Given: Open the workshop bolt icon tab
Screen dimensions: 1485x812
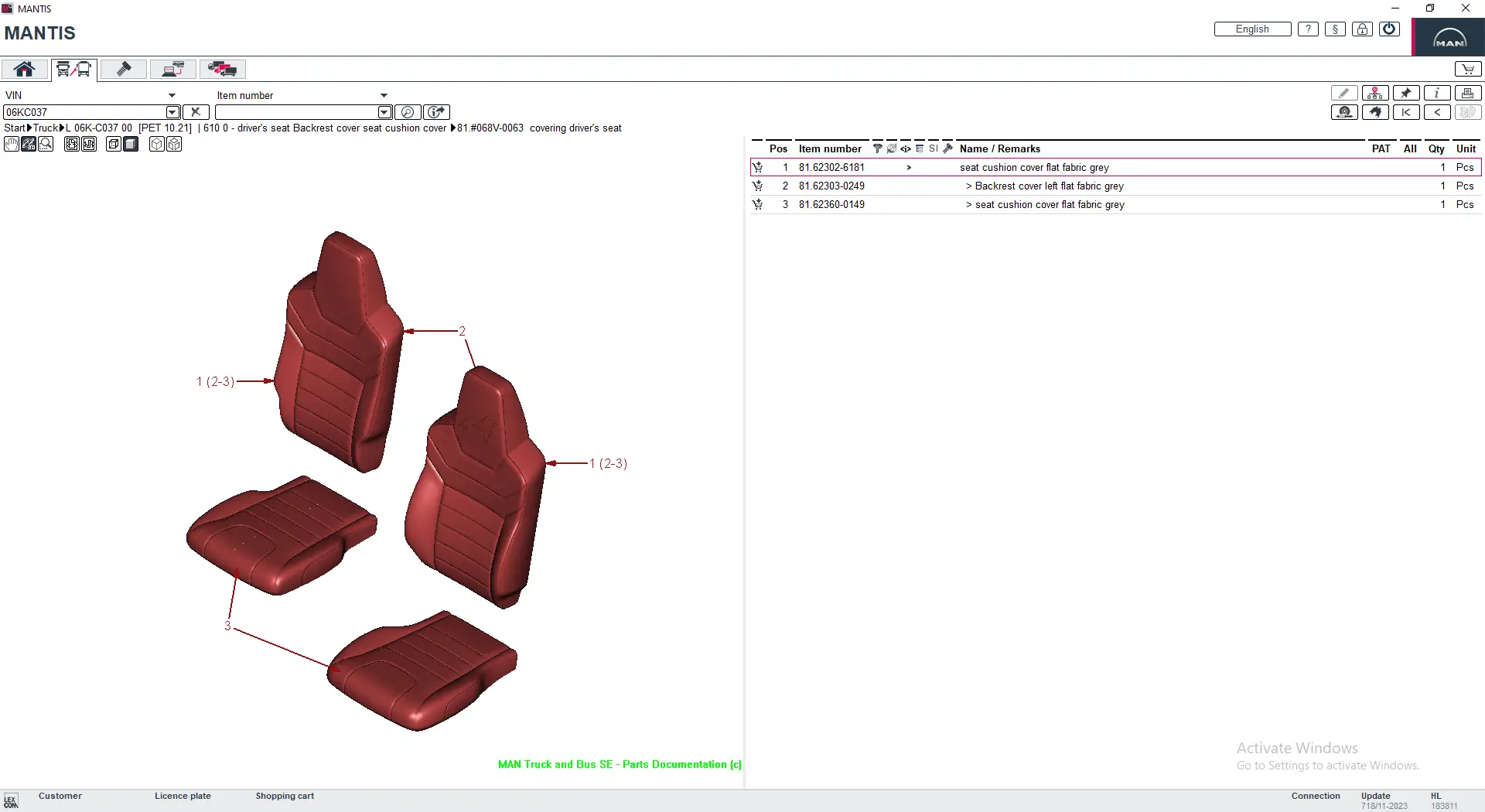Looking at the screenshot, I should [x=122, y=69].
